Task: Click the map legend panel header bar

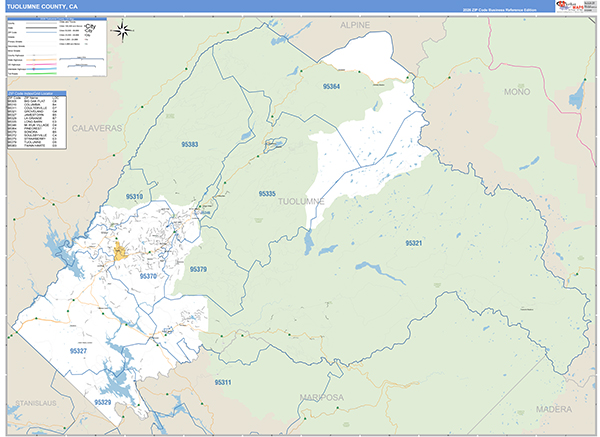Action: (x=57, y=18)
